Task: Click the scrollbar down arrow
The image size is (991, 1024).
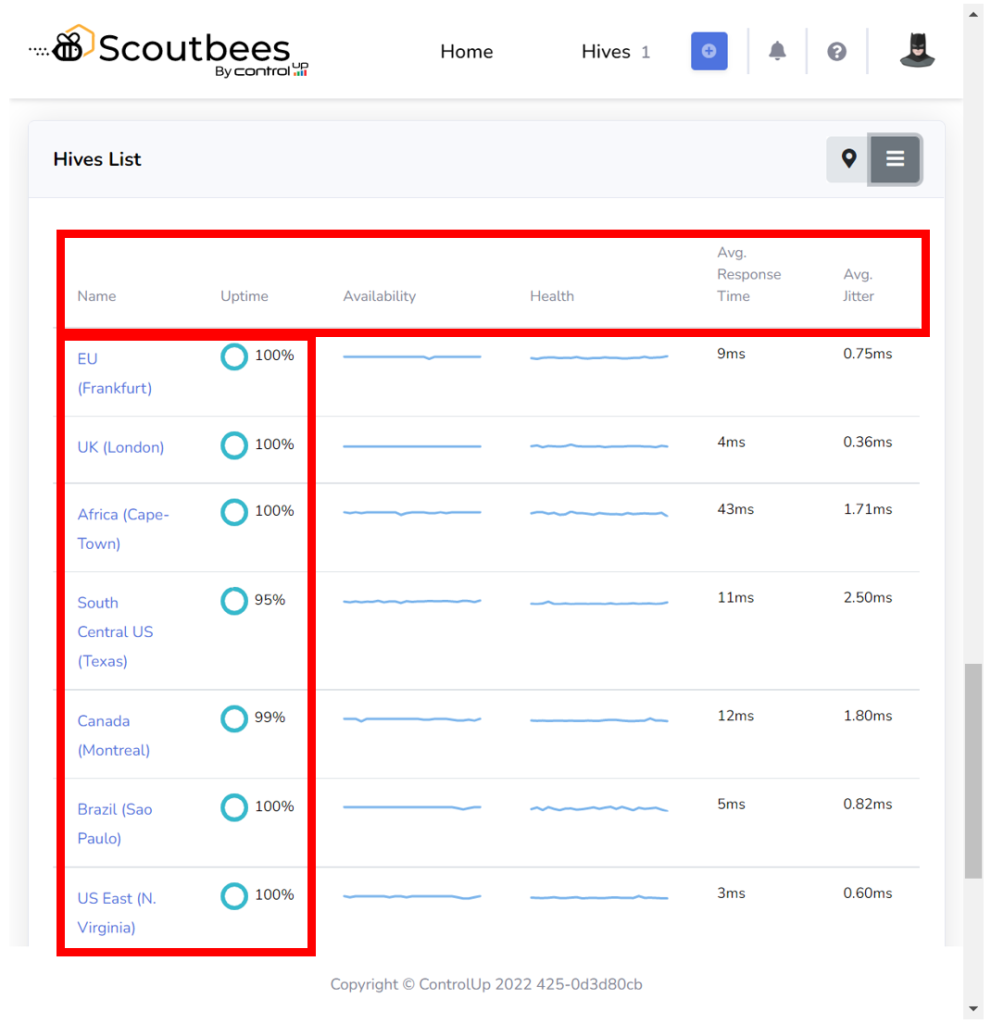Action: 973,1009
